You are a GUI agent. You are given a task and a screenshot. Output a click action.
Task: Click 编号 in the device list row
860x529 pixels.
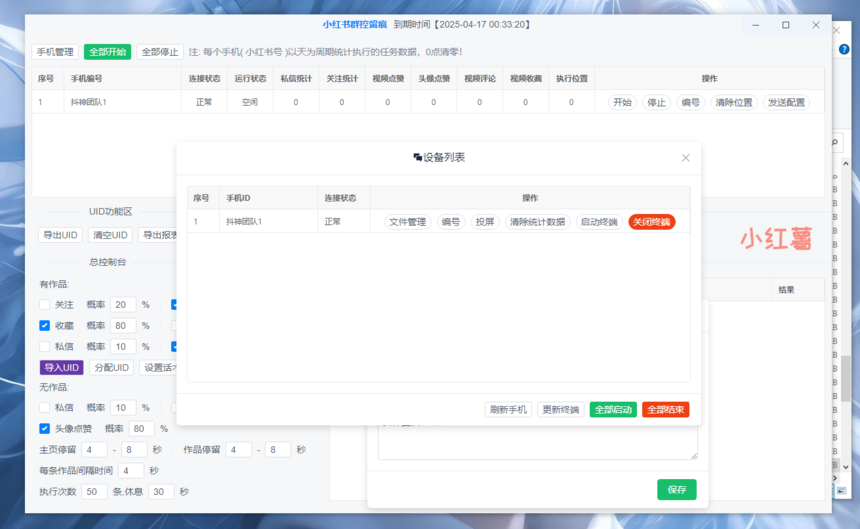(451, 222)
